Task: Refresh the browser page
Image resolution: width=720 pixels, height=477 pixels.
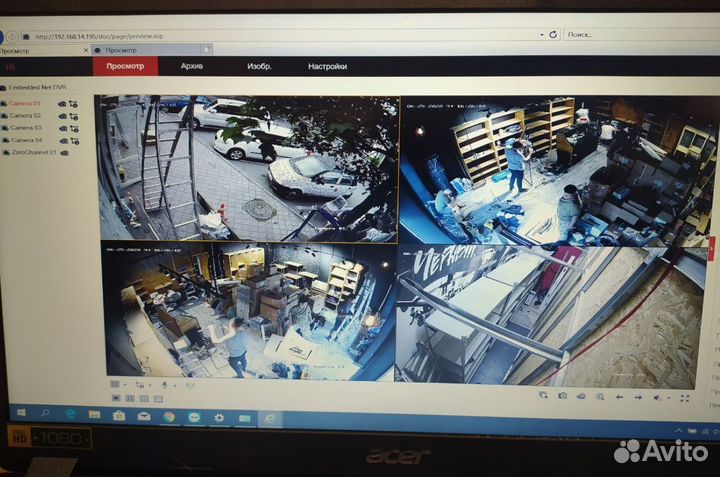Action: point(553,35)
